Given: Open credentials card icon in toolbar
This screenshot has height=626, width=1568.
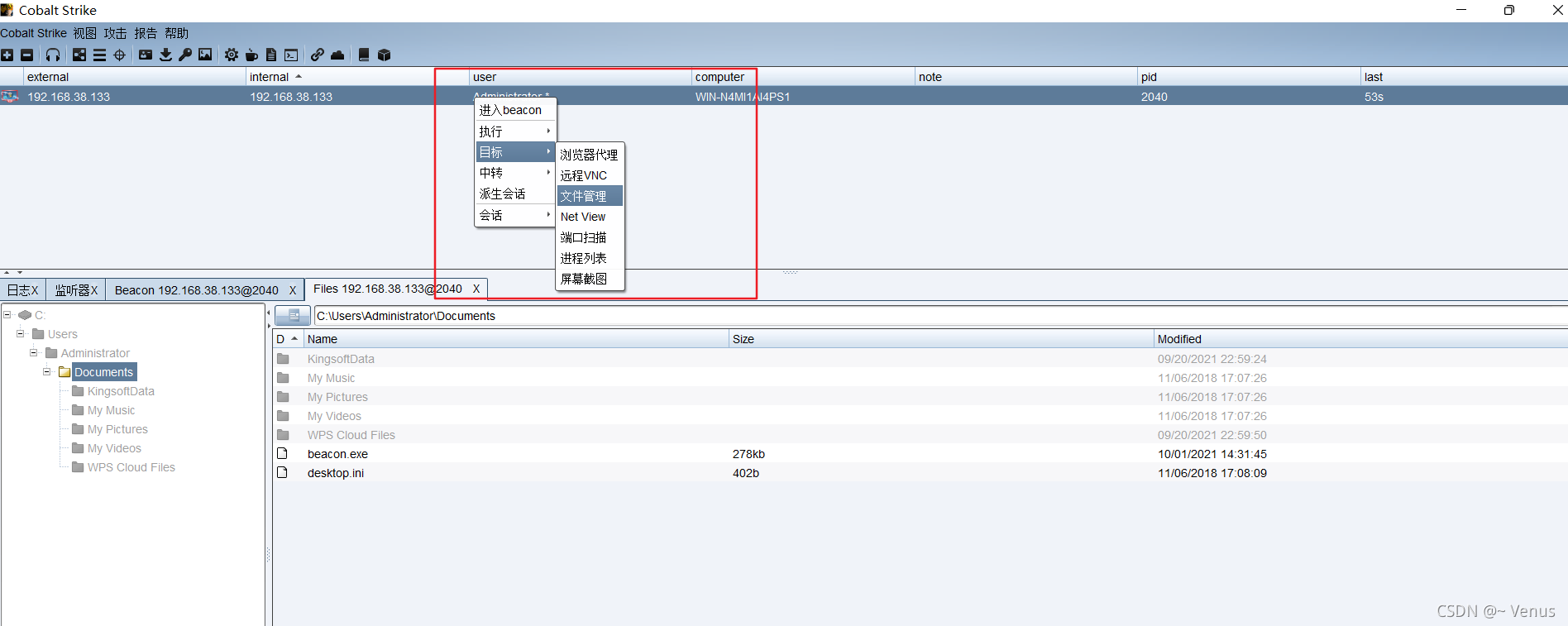Looking at the screenshot, I should [146, 55].
